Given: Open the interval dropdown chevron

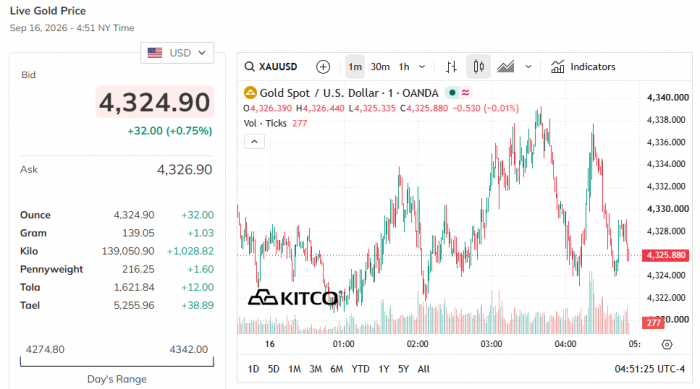Looking at the screenshot, I should pyautogui.click(x=422, y=67).
